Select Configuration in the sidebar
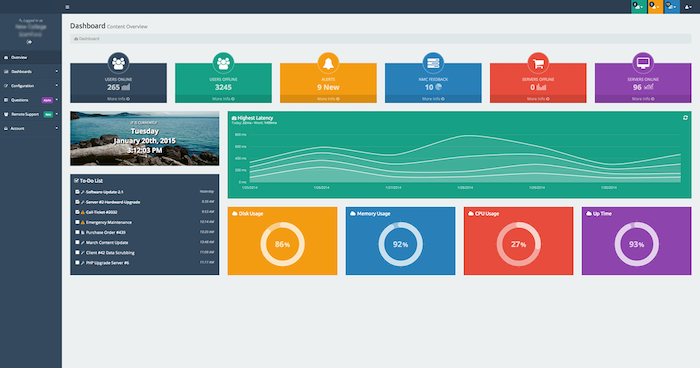 [x=31, y=86]
